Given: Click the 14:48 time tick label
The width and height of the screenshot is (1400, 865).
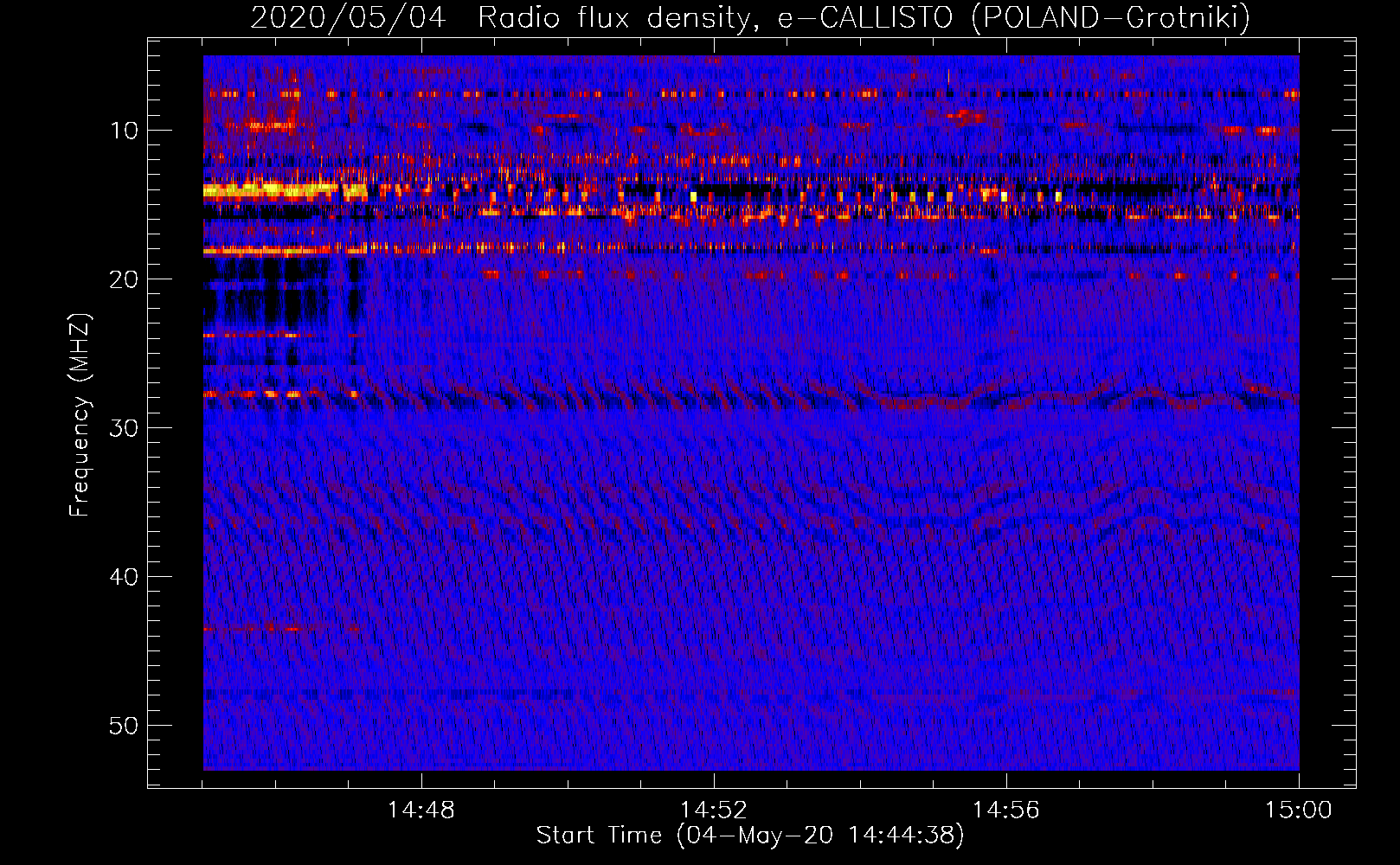Looking at the screenshot, I should coord(421,811).
